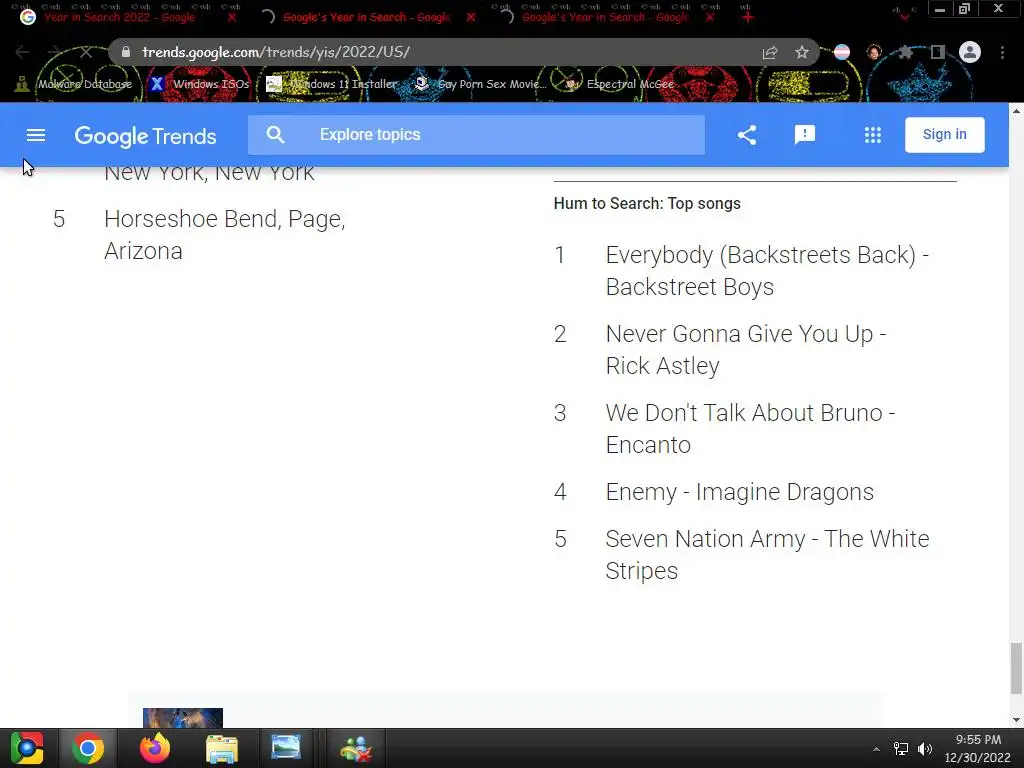1024x768 pixels.
Task: Switch to Year in Search 2022 tab
Action: tap(119, 17)
